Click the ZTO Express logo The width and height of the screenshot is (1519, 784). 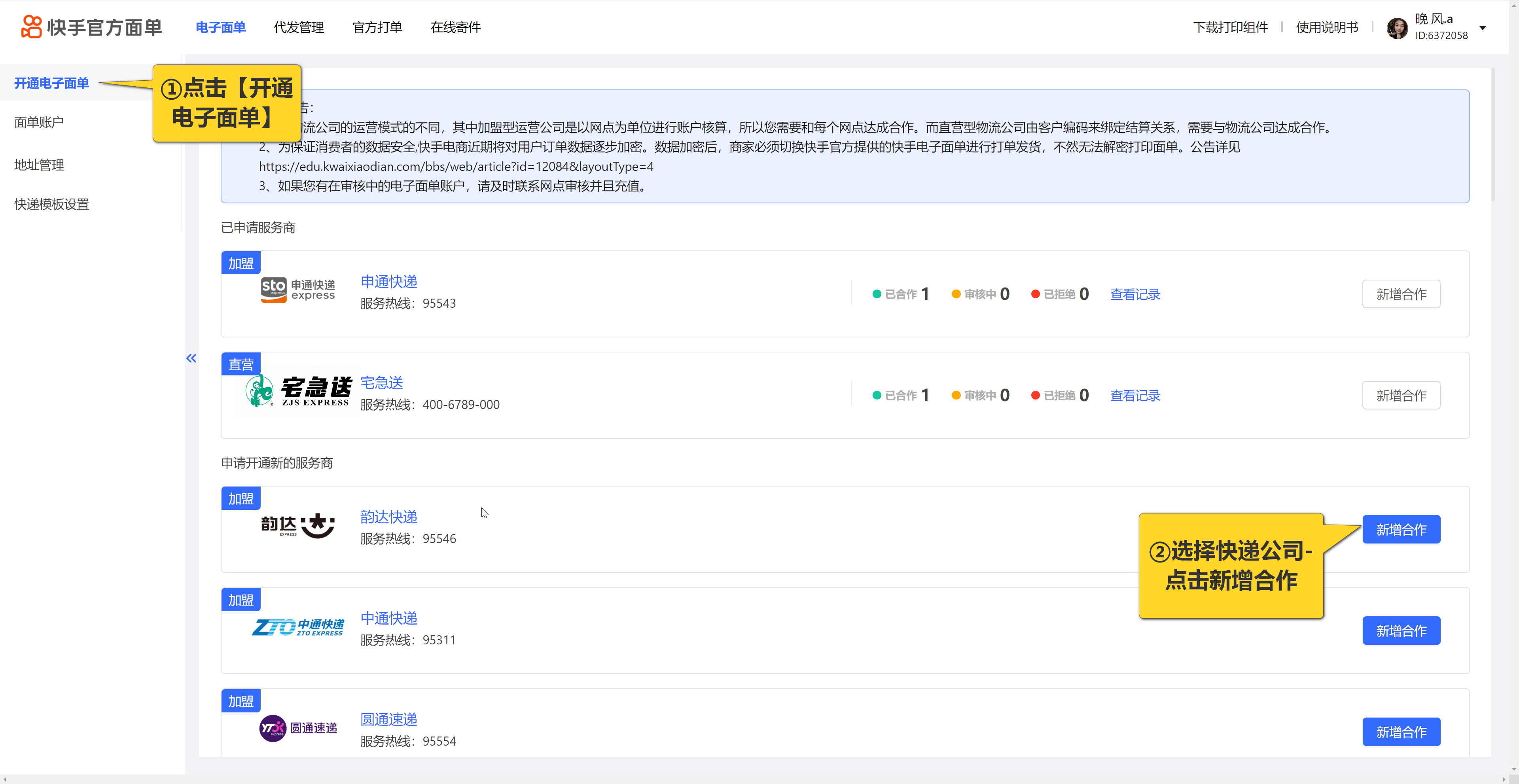298,627
